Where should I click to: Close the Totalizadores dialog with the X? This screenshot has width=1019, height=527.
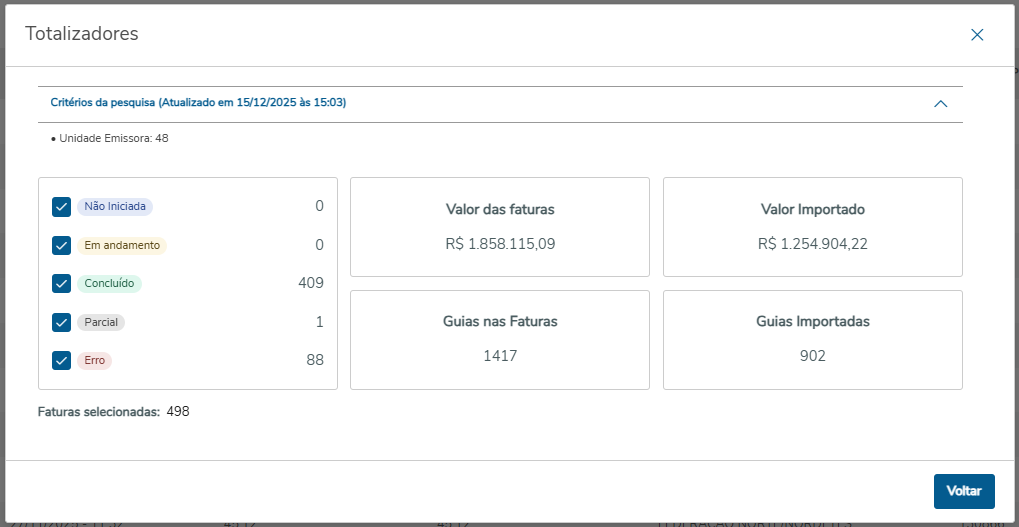click(977, 35)
